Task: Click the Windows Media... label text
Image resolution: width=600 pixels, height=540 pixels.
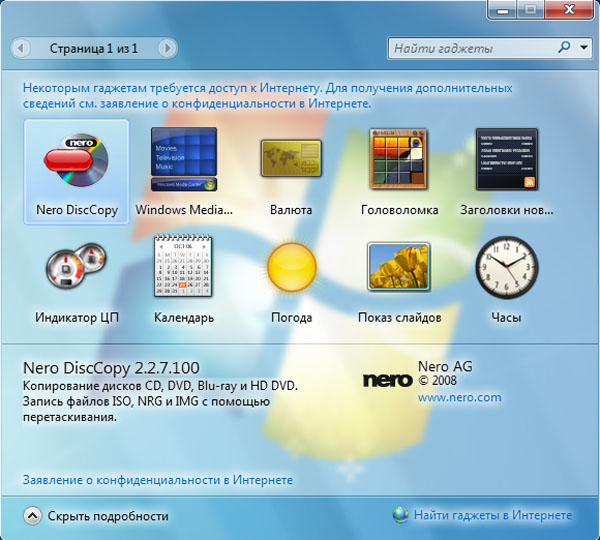Action: click(184, 210)
